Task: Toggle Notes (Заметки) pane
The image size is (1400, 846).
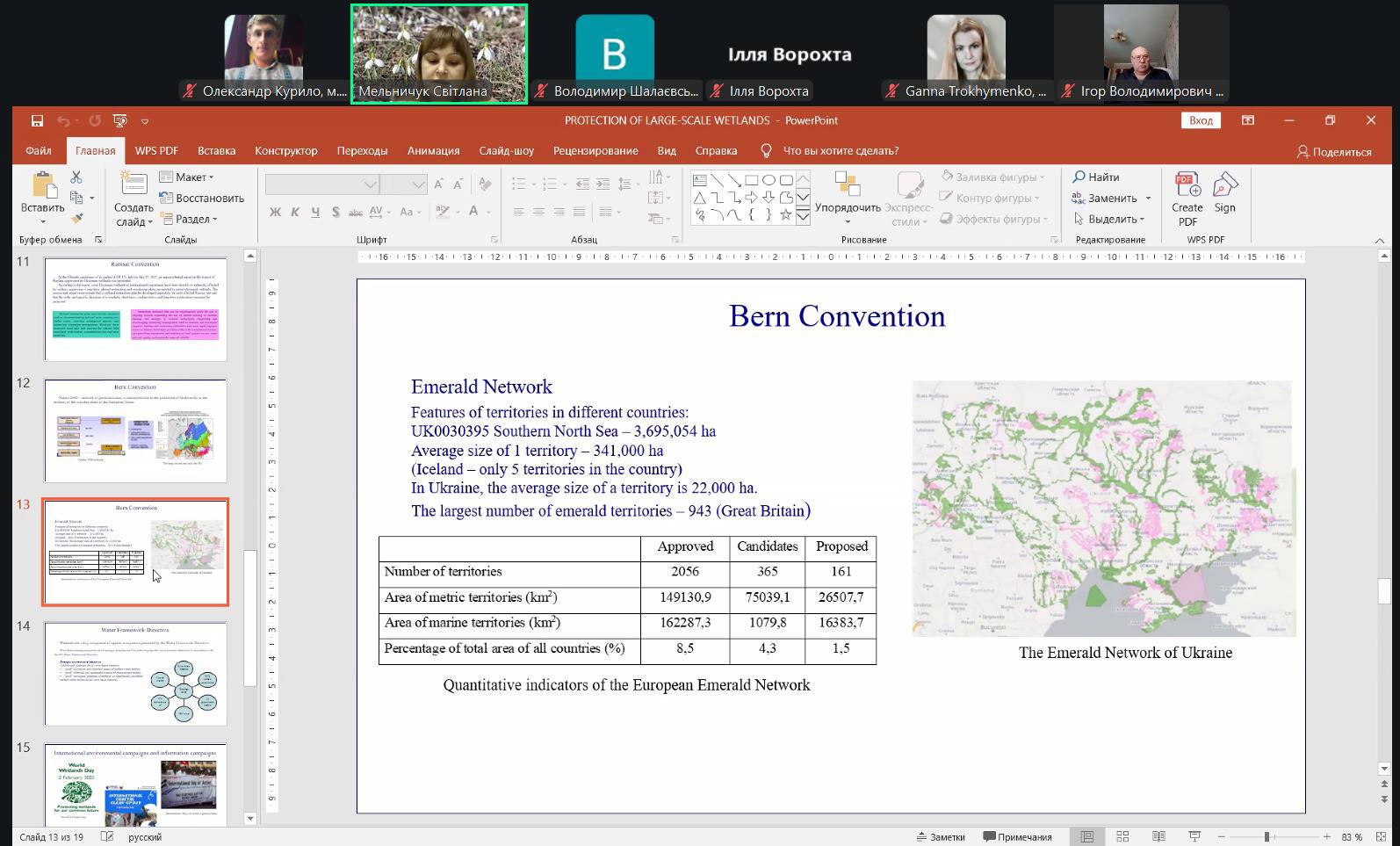Action: click(940, 836)
